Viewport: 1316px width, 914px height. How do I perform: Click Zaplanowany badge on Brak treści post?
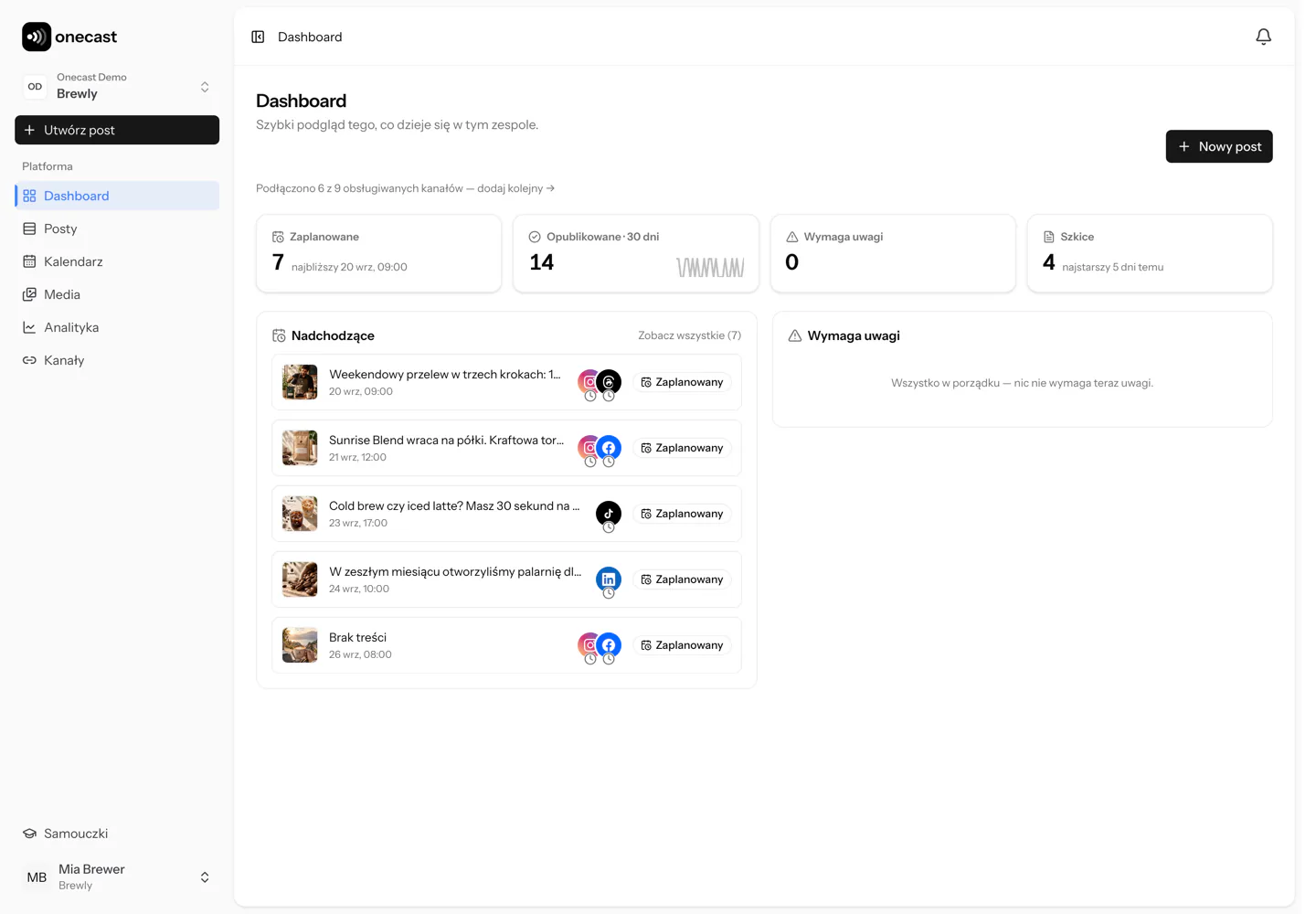(x=682, y=645)
